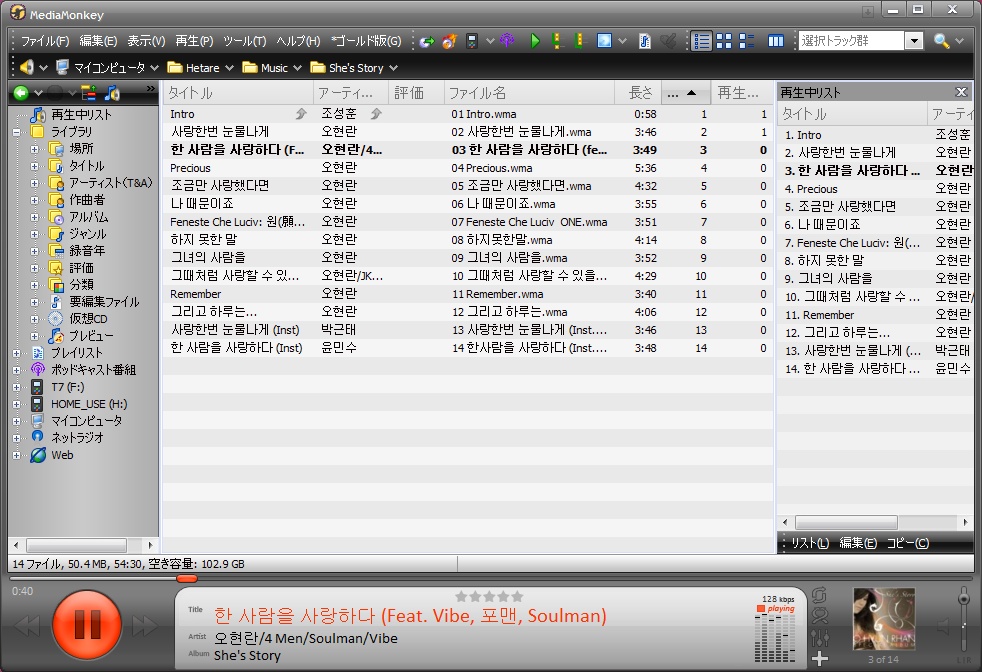Toggle the column browser view
Viewport: 982px width, 672px height.
pyautogui.click(x=776, y=41)
